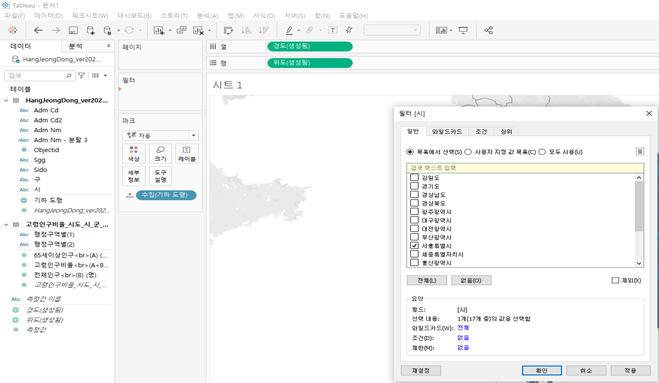The image size is (659, 383).
Task: Click the data pane filter funnel icon
Action: tap(82, 75)
